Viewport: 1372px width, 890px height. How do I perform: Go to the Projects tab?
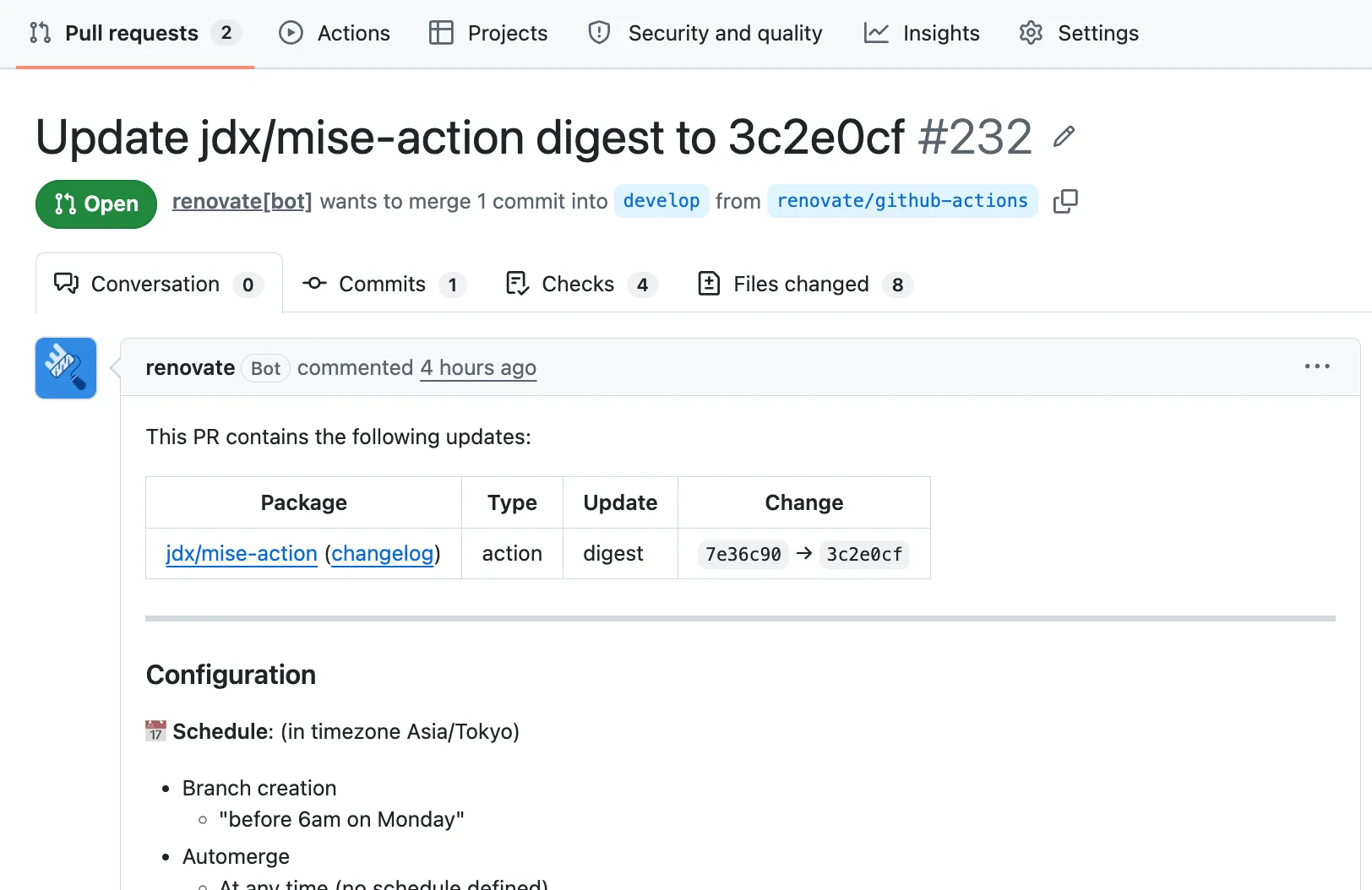click(x=488, y=33)
